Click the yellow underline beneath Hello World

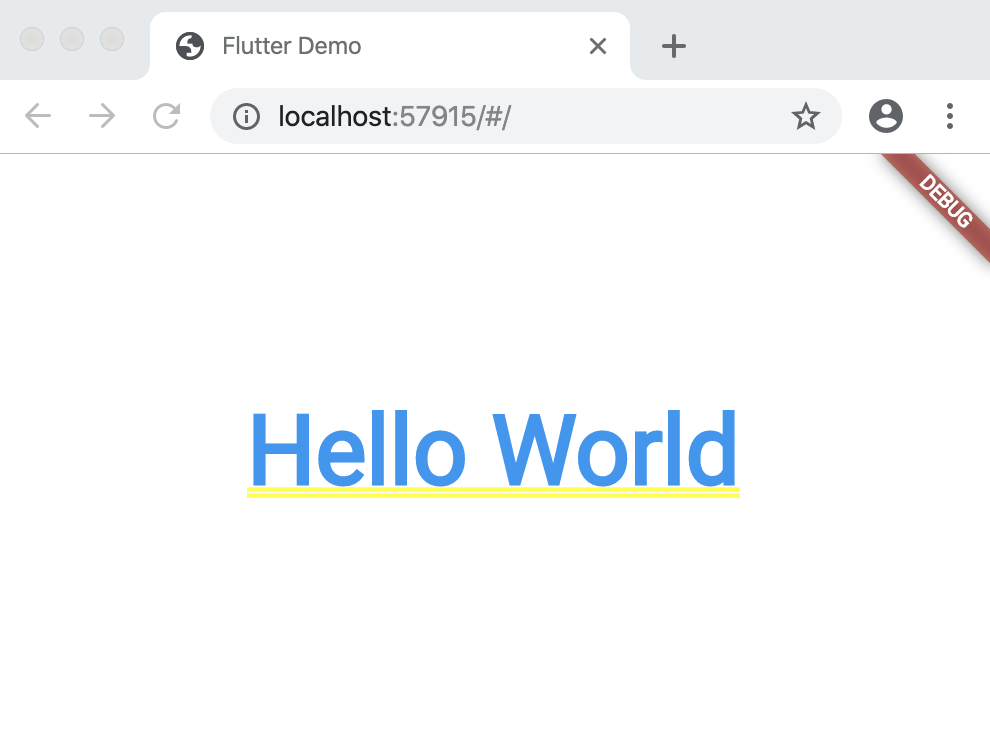493,492
